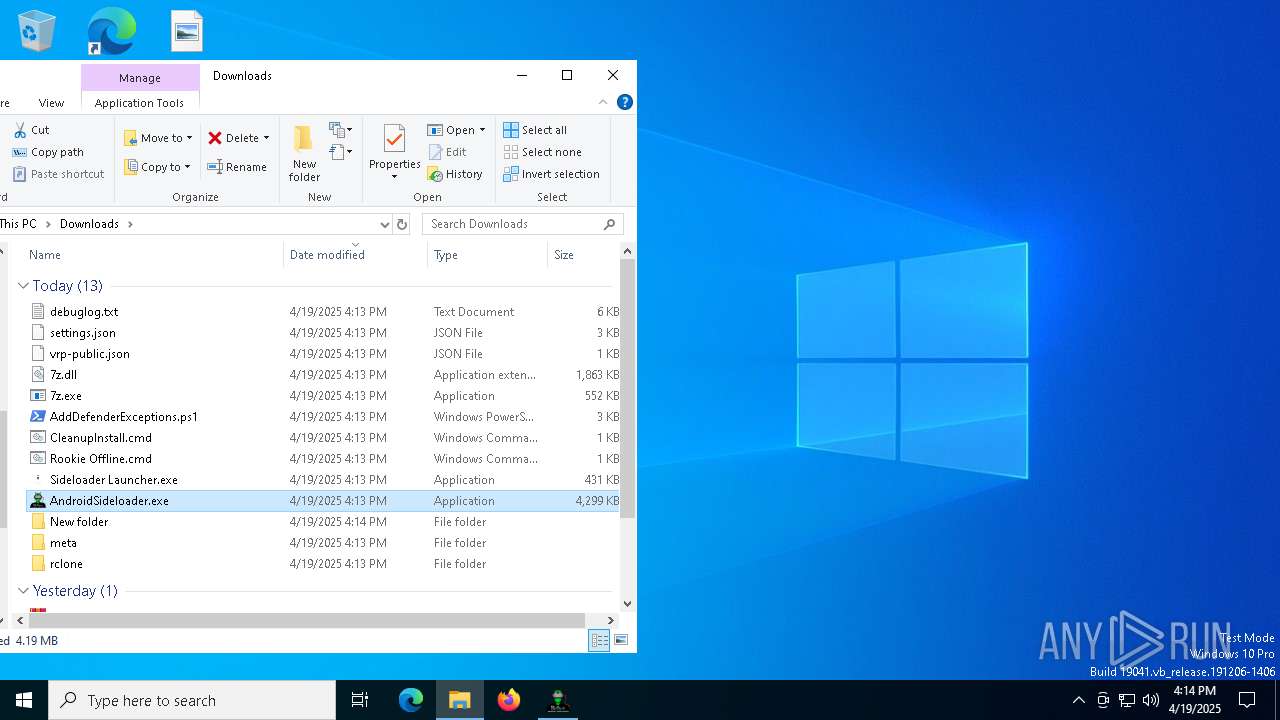The height and width of the screenshot is (720, 1280).
Task: Click the red Delete icon
Action: pos(215,138)
